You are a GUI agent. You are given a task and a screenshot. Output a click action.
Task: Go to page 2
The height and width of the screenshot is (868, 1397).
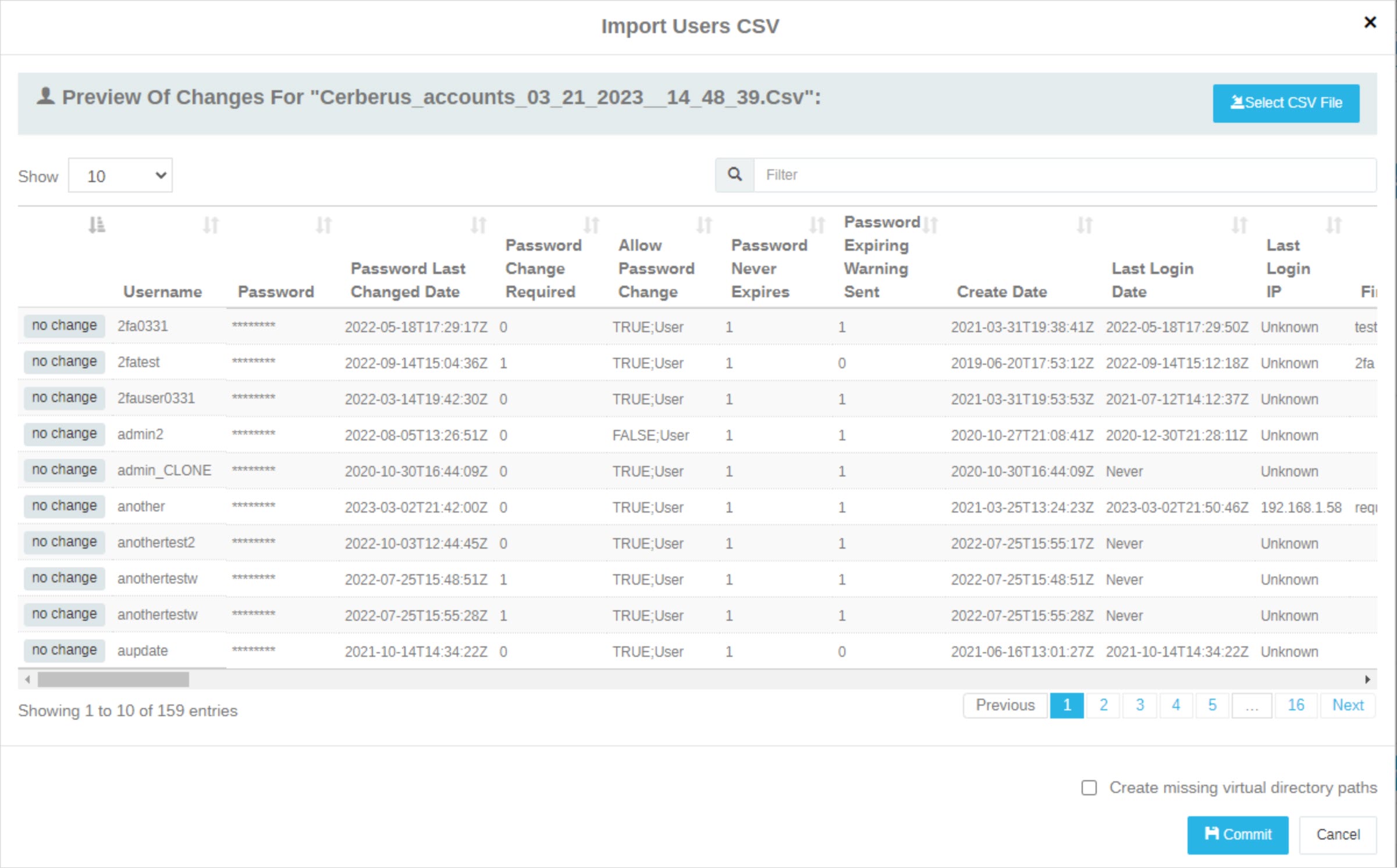click(x=1103, y=705)
